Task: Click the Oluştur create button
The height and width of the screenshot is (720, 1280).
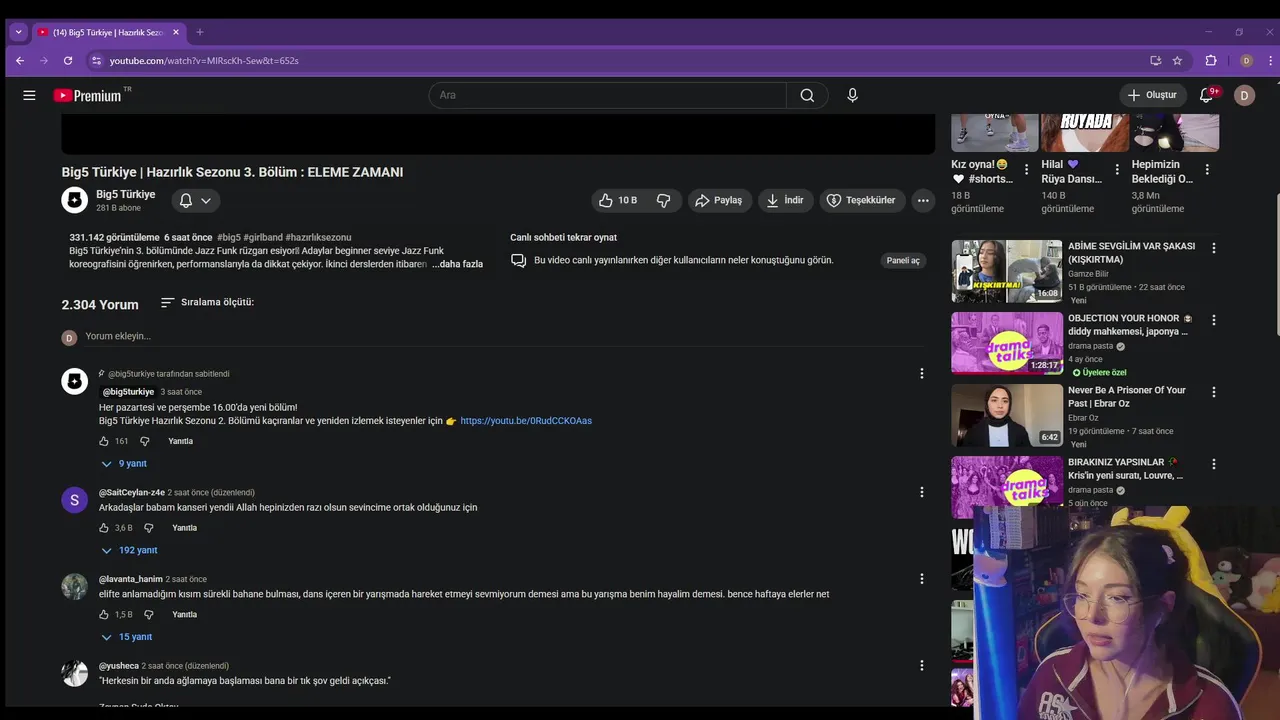Action: [1152, 95]
